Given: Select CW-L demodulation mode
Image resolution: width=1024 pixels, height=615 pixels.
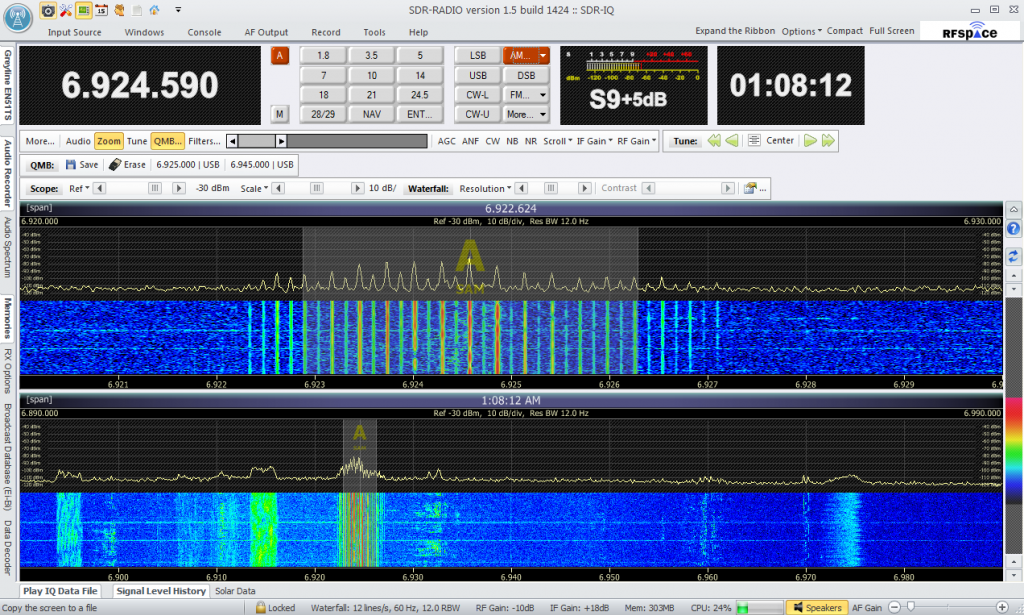Looking at the screenshot, I should (477, 95).
